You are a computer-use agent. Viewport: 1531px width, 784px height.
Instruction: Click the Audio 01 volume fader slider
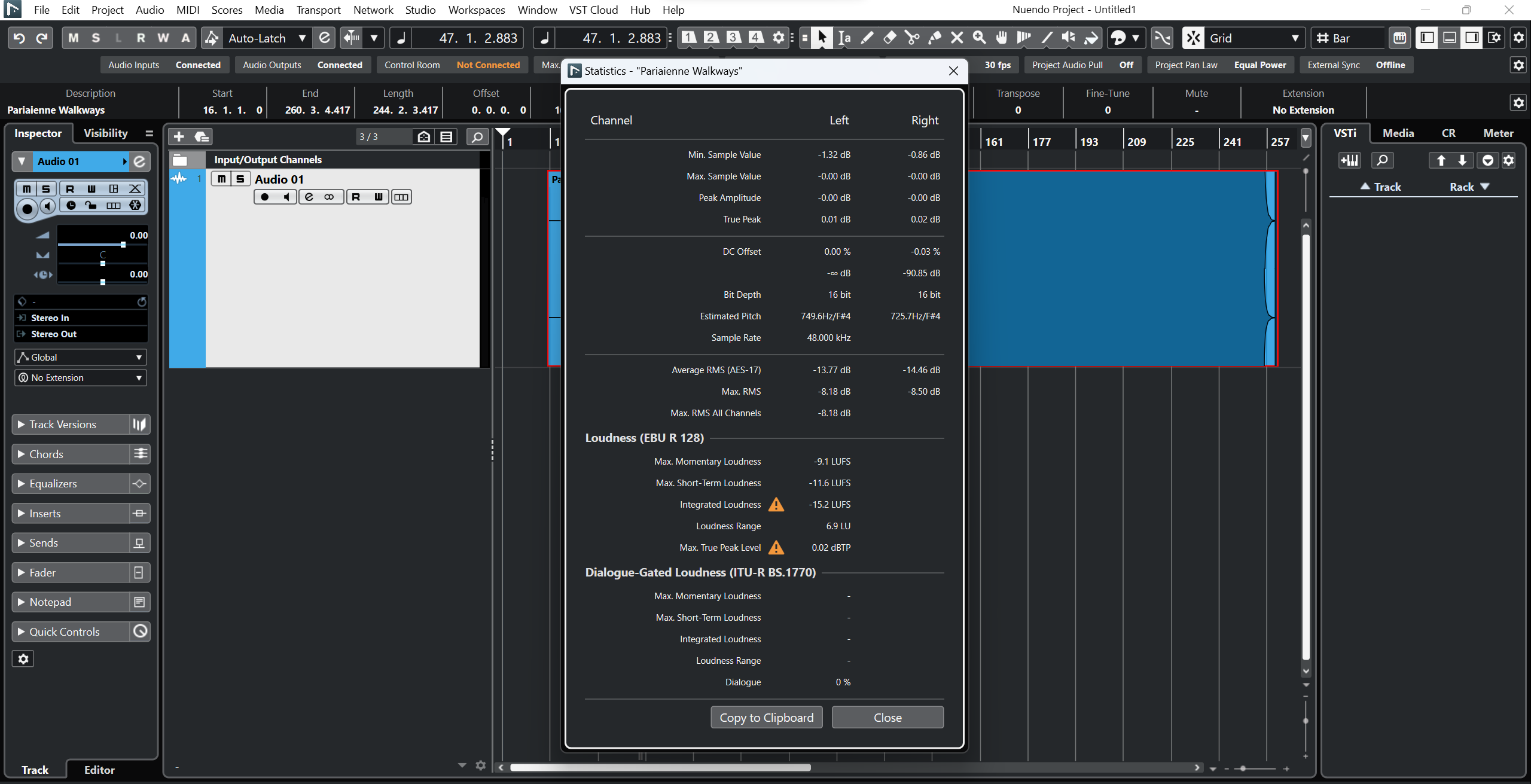click(x=123, y=245)
